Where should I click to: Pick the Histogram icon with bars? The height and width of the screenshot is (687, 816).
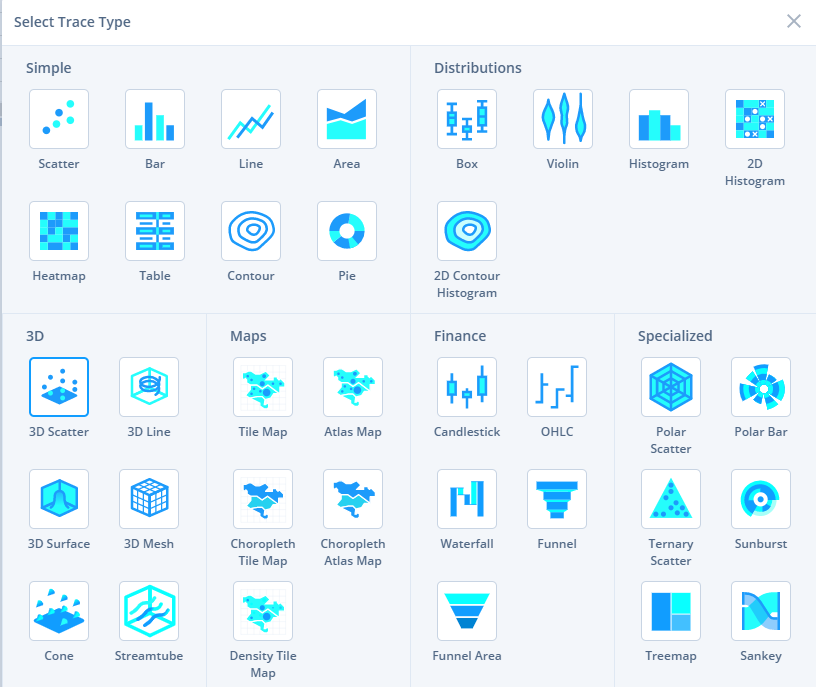(x=659, y=119)
